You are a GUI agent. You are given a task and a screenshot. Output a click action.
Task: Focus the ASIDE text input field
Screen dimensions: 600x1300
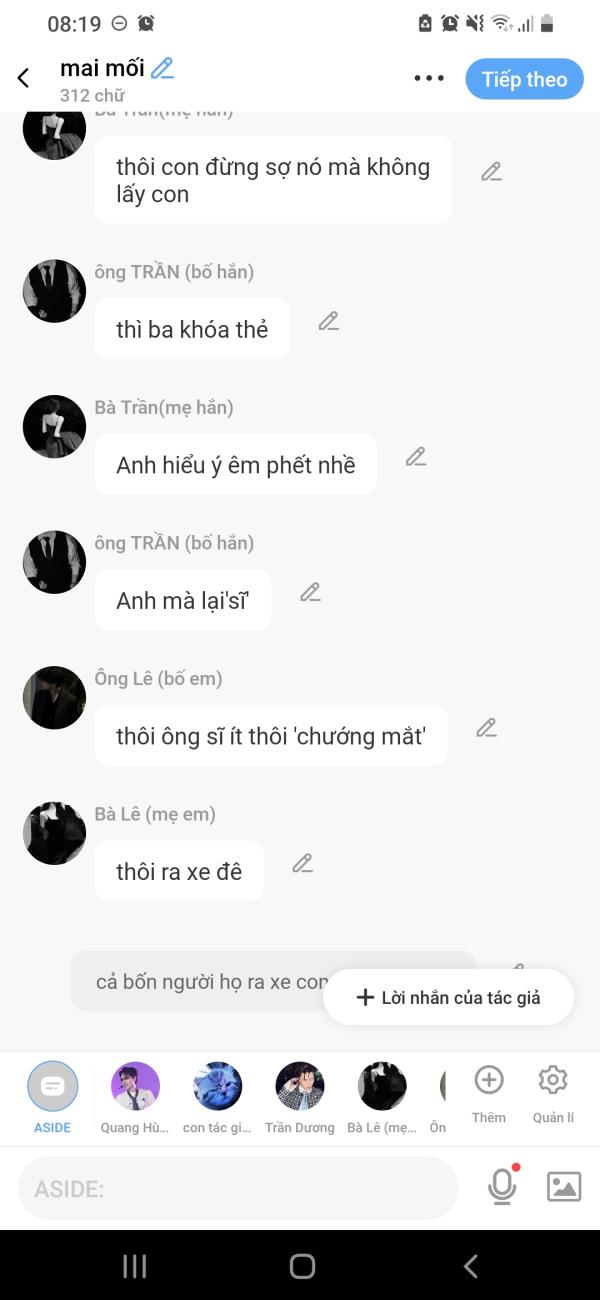(238, 1188)
